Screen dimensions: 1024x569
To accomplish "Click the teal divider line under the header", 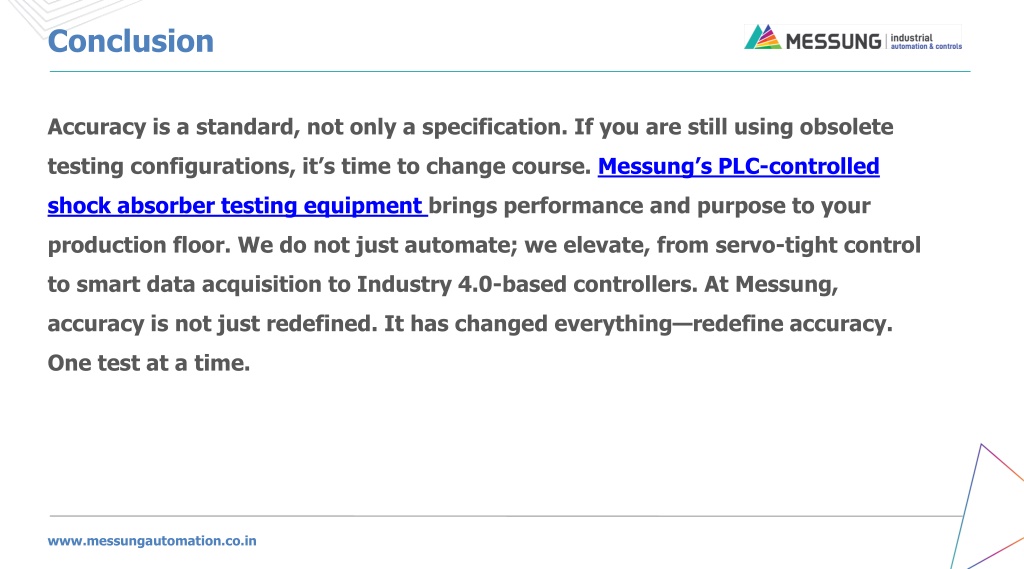I will [x=509, y=71].
